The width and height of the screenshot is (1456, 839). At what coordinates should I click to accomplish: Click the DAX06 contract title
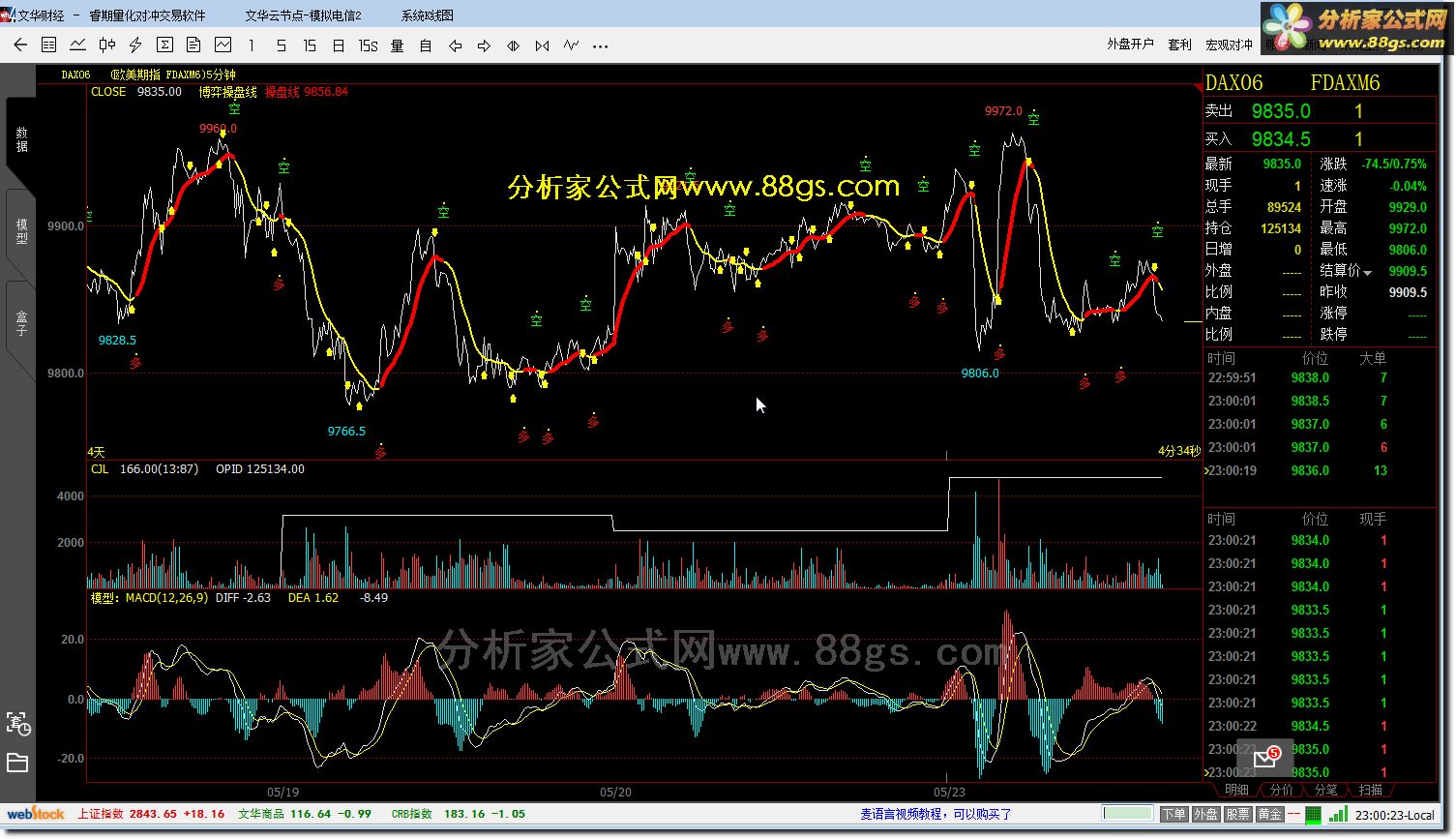1234,83
